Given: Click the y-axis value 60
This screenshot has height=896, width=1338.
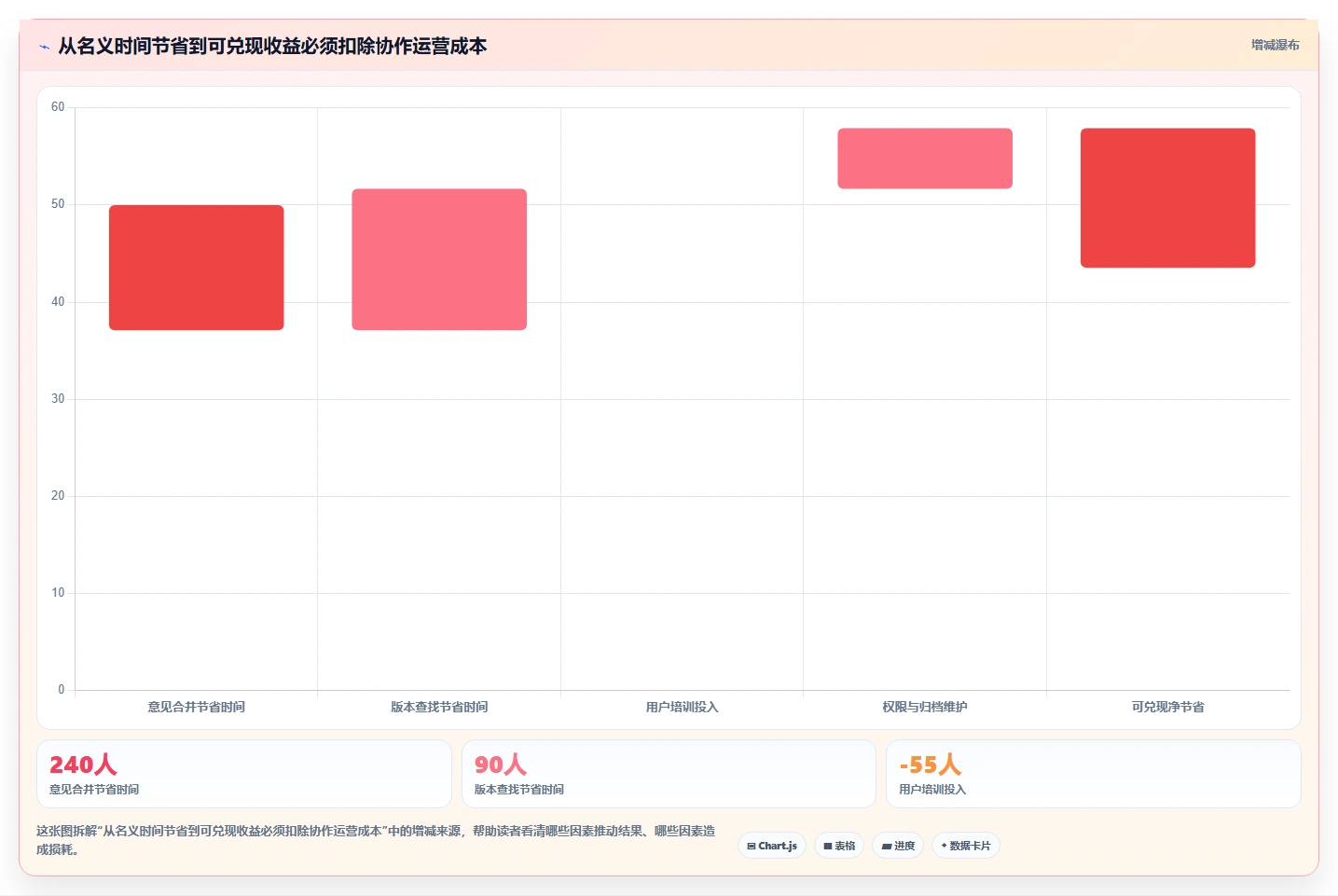Looking at the screenshot, I should pyautogui.click(x=58, y=107).
